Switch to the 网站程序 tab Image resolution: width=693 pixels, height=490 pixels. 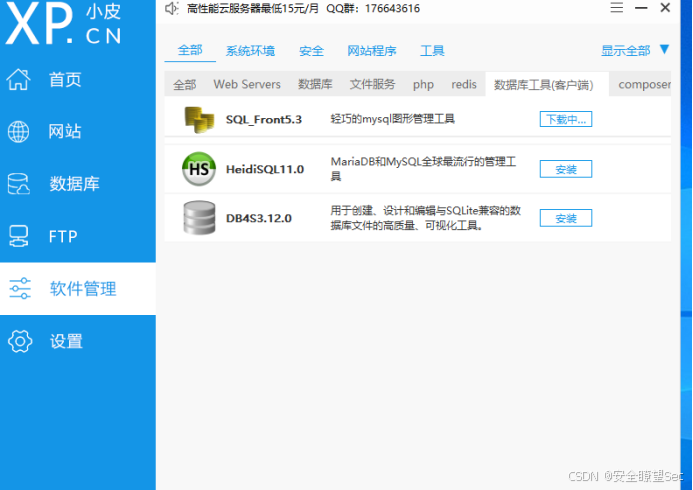[372, 51]
